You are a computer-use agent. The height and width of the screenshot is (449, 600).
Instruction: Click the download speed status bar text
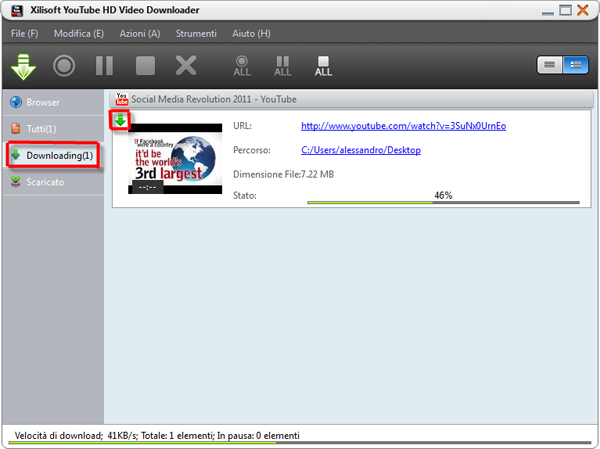click(157, 436)
